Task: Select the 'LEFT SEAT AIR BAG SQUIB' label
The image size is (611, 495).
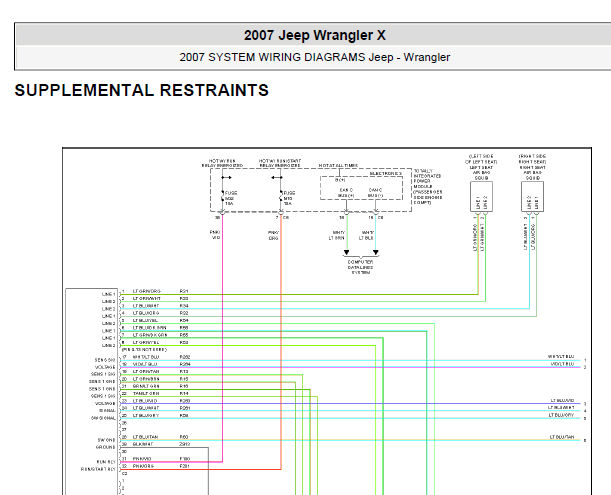Action: [481, 172]
